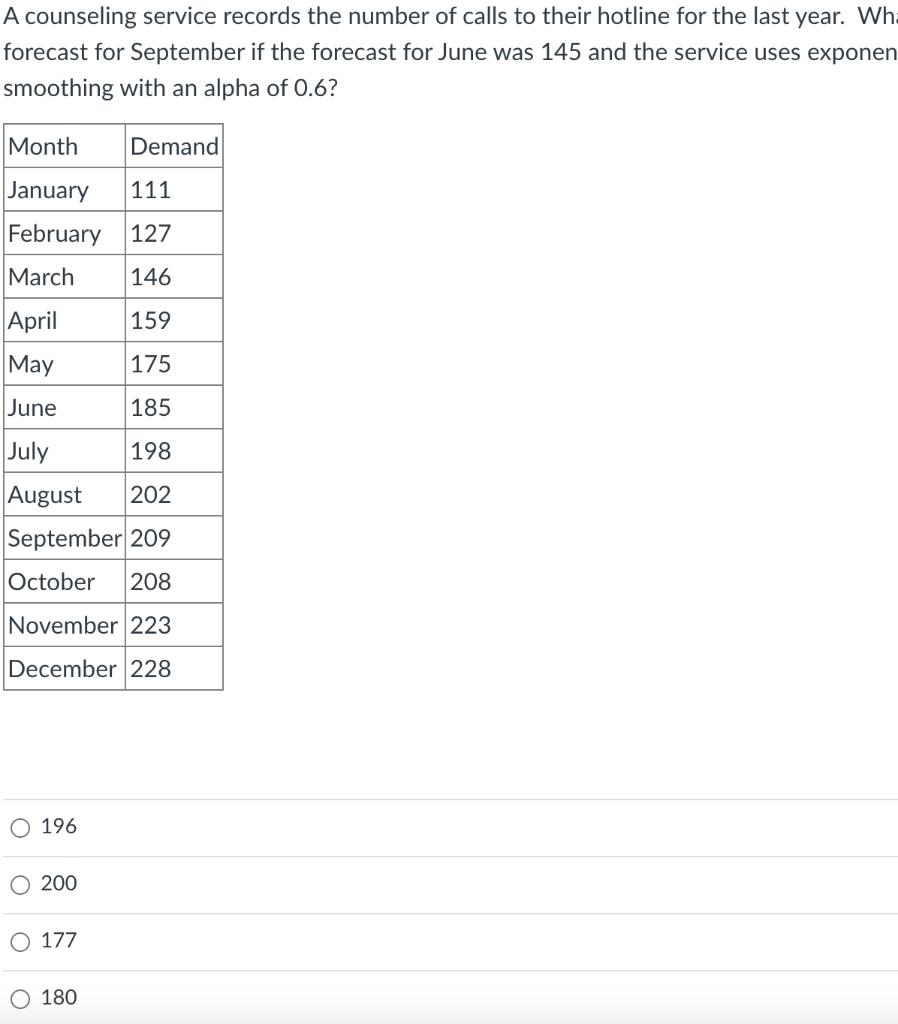The image size is (898, 1024).
Task: Click the January row in the table
Action: pos(48,189)
